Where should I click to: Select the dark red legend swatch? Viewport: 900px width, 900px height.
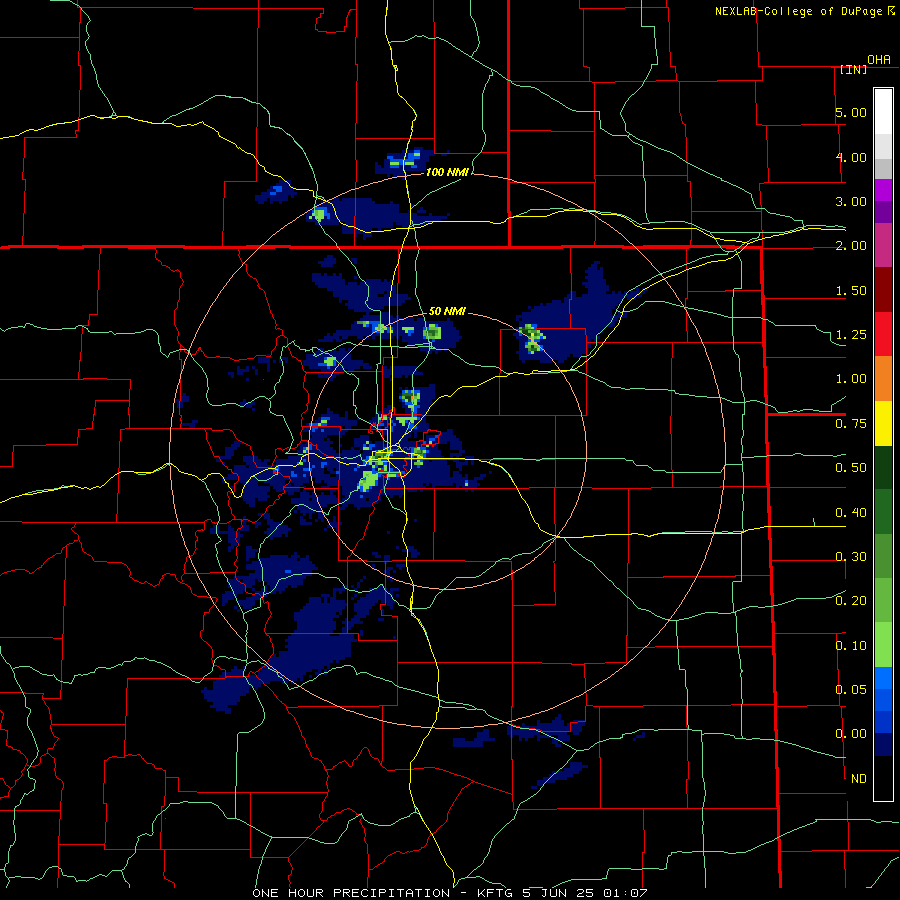point(883,290)
